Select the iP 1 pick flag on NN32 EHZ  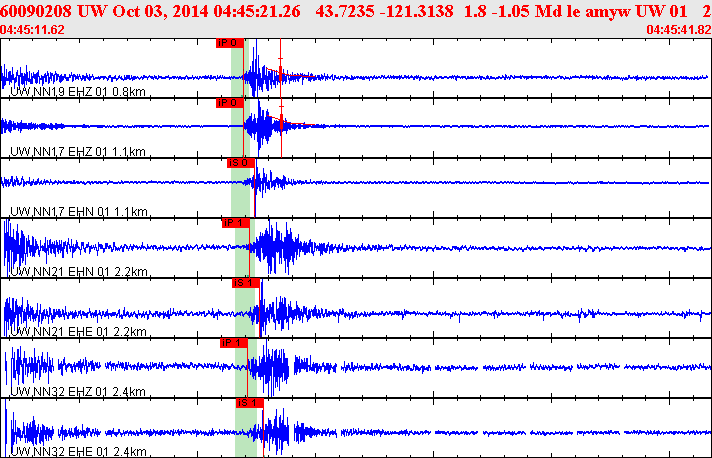[234, 343]
